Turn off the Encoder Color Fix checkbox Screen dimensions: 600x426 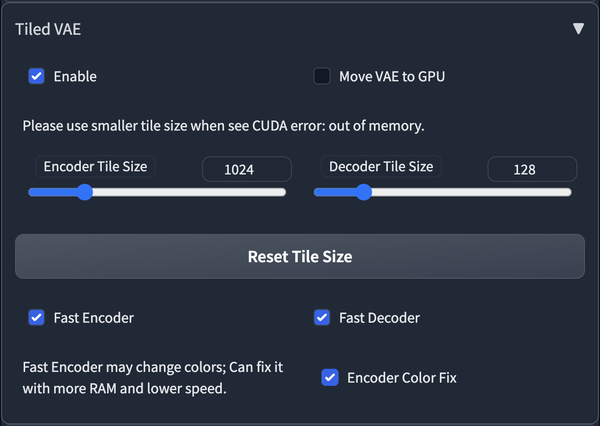(329, 377)
